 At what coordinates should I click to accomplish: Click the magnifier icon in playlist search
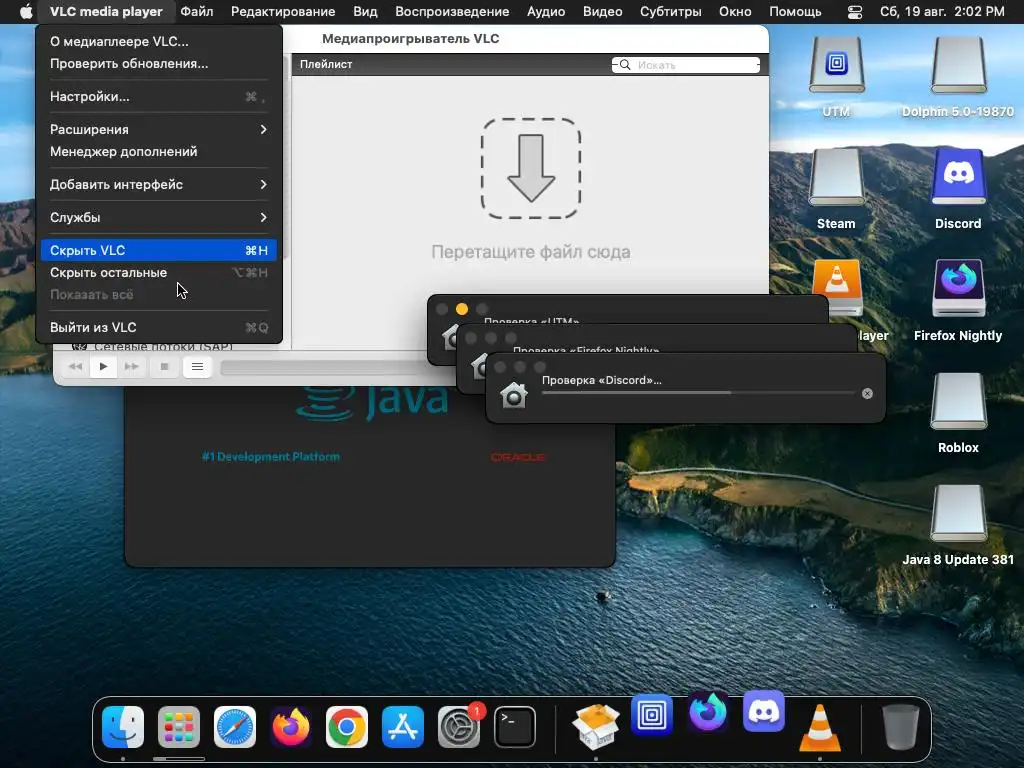[624, 65]
